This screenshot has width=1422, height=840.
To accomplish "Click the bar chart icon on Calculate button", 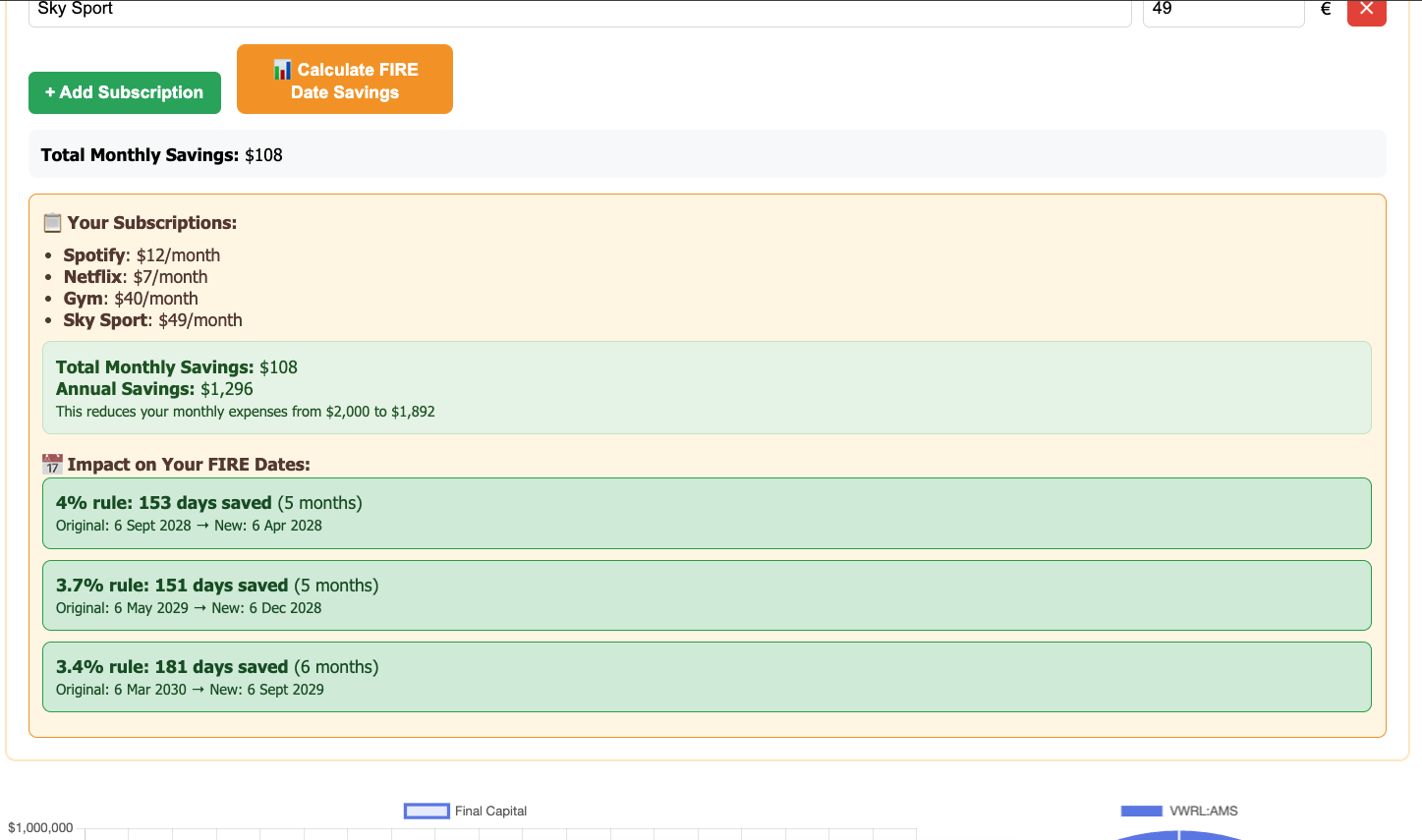I will [x=282, y=70].
